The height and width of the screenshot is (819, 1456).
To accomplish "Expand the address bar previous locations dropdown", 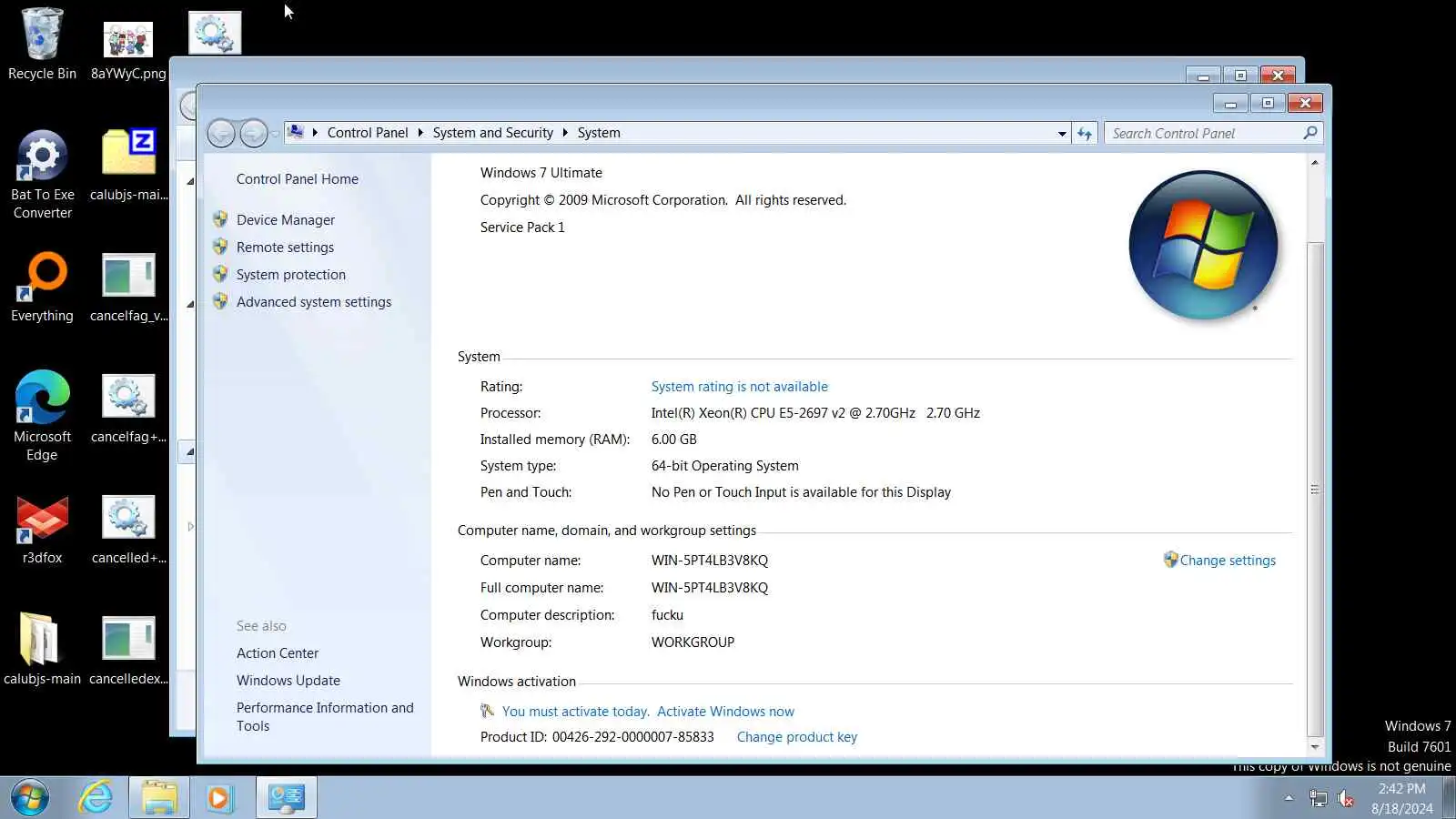I will pyautogui.click(x=1062, y=134).
